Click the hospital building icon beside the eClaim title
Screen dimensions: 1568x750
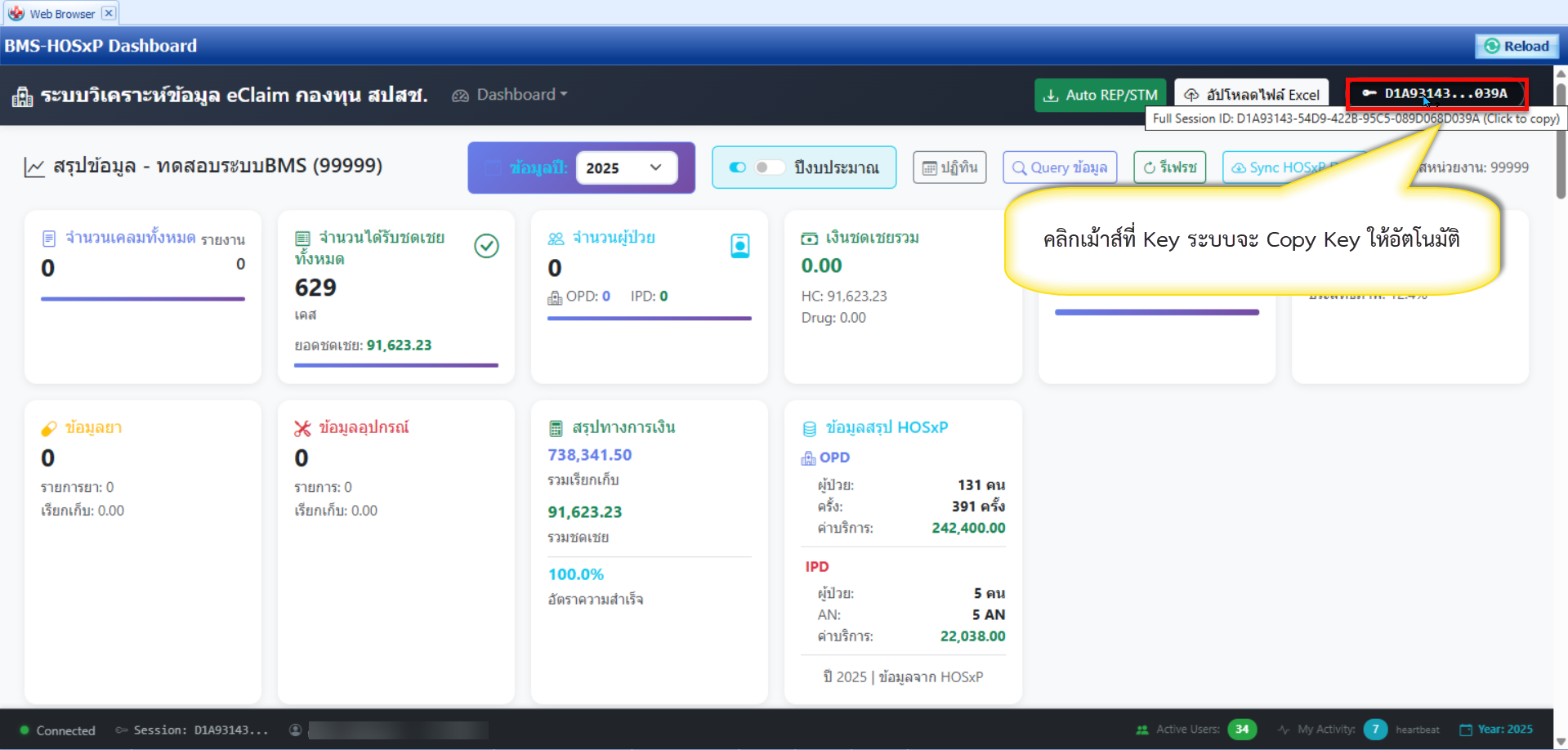(22, 96)
